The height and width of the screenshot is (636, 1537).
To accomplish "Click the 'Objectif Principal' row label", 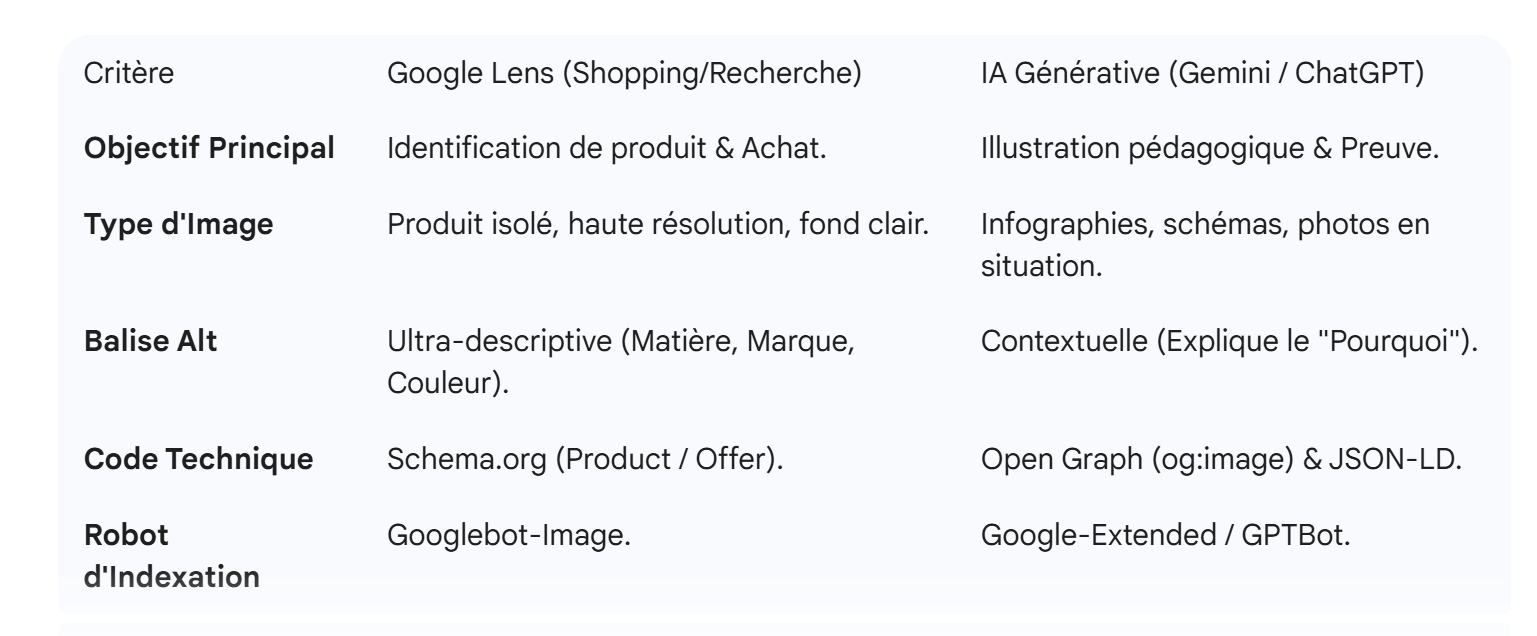I will pyautogui.click(x=210, y=150).
